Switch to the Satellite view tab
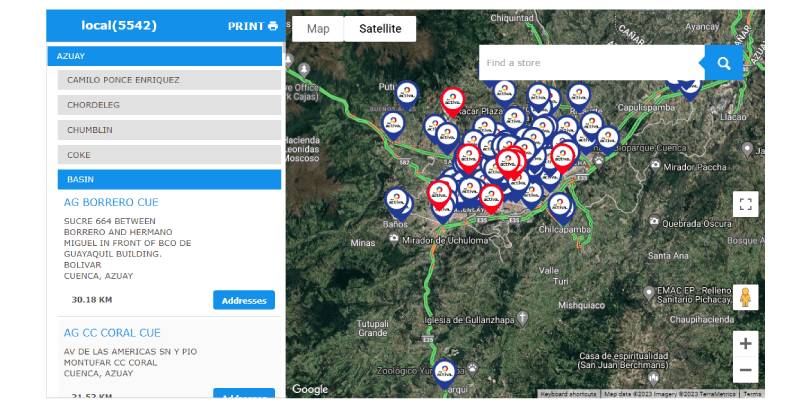Viewport: 810px width, 405px height. (x=380, y=29)
